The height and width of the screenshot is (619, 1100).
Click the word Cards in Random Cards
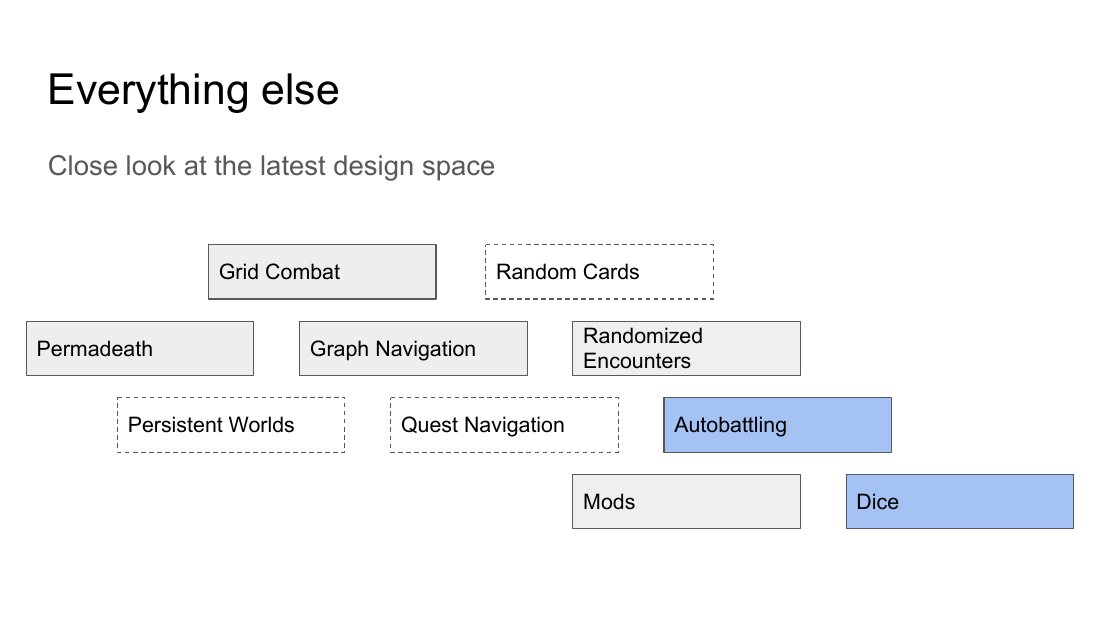coord(611,272)
